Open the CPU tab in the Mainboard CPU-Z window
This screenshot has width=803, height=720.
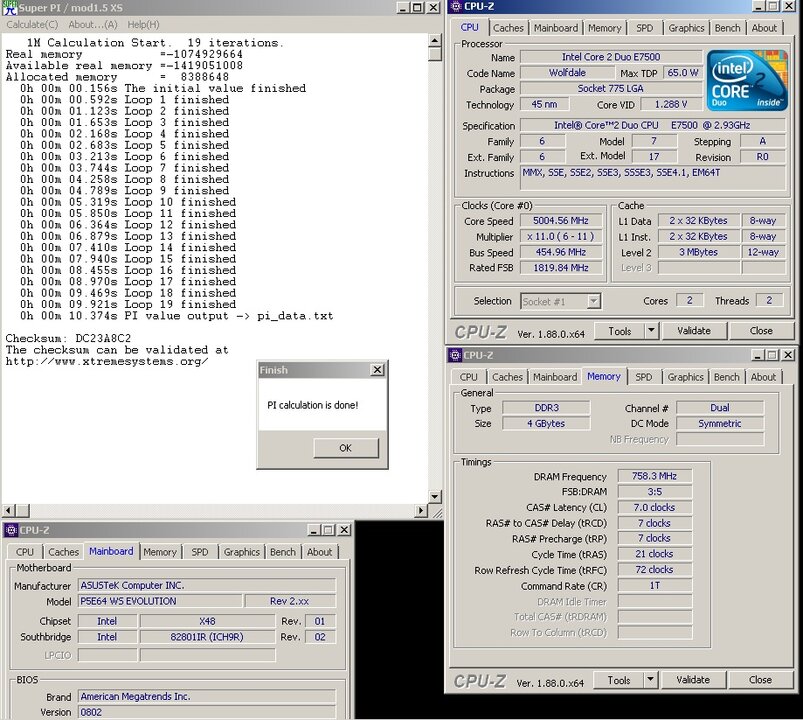pyautogui.click(x=25, y=553)
